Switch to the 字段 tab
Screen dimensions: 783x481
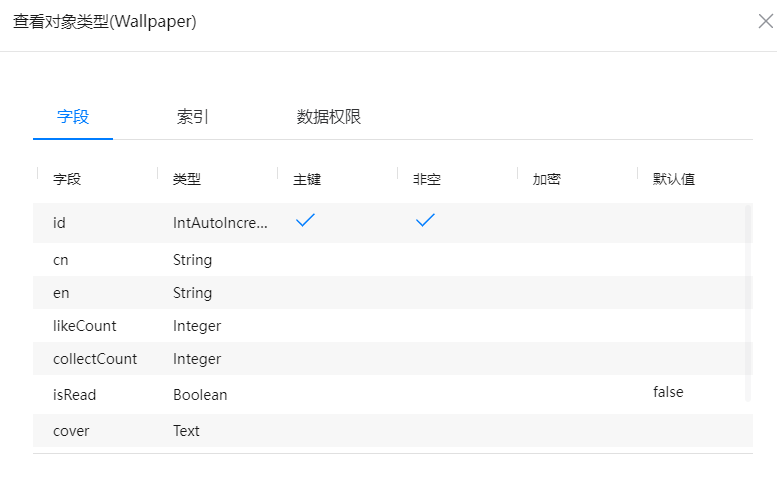[x=73, y=117]
